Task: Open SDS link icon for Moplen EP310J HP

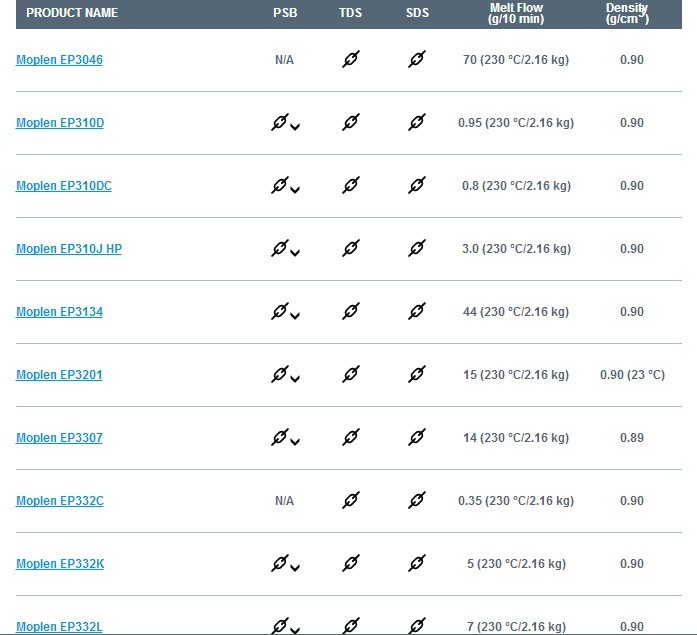Action: [417, 248]
